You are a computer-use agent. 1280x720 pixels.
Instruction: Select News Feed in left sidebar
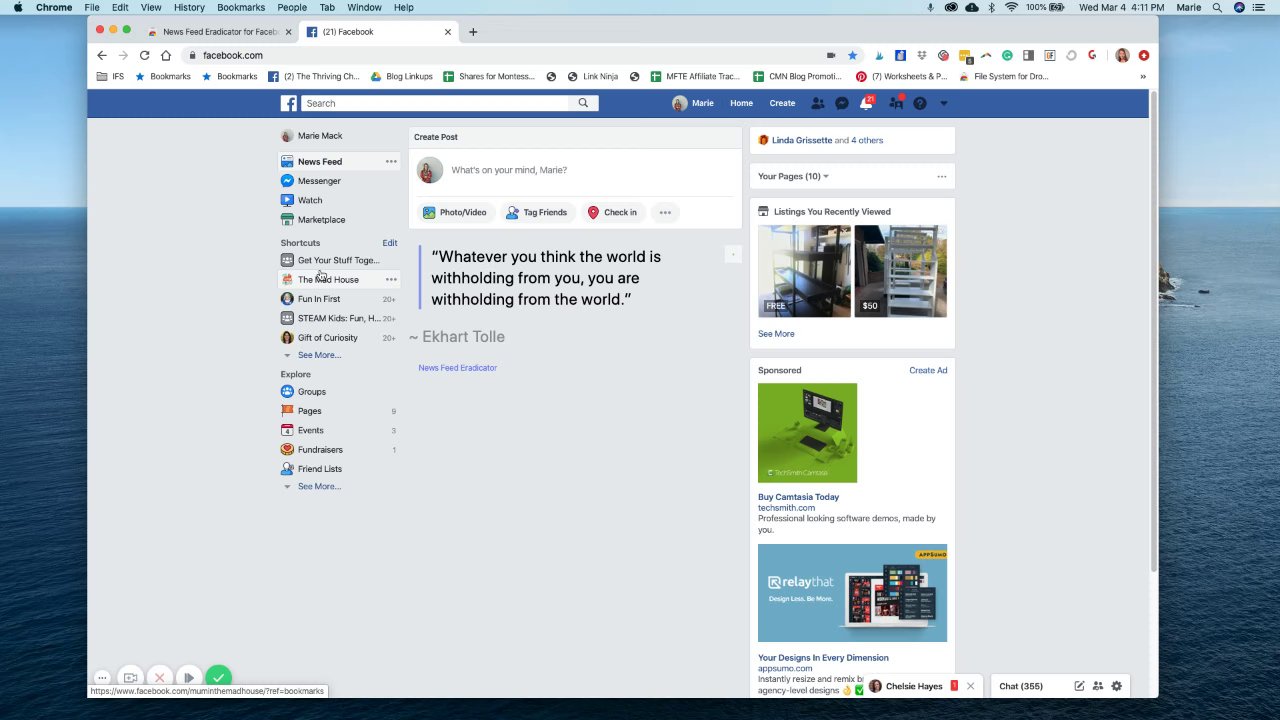coord(320,162)
